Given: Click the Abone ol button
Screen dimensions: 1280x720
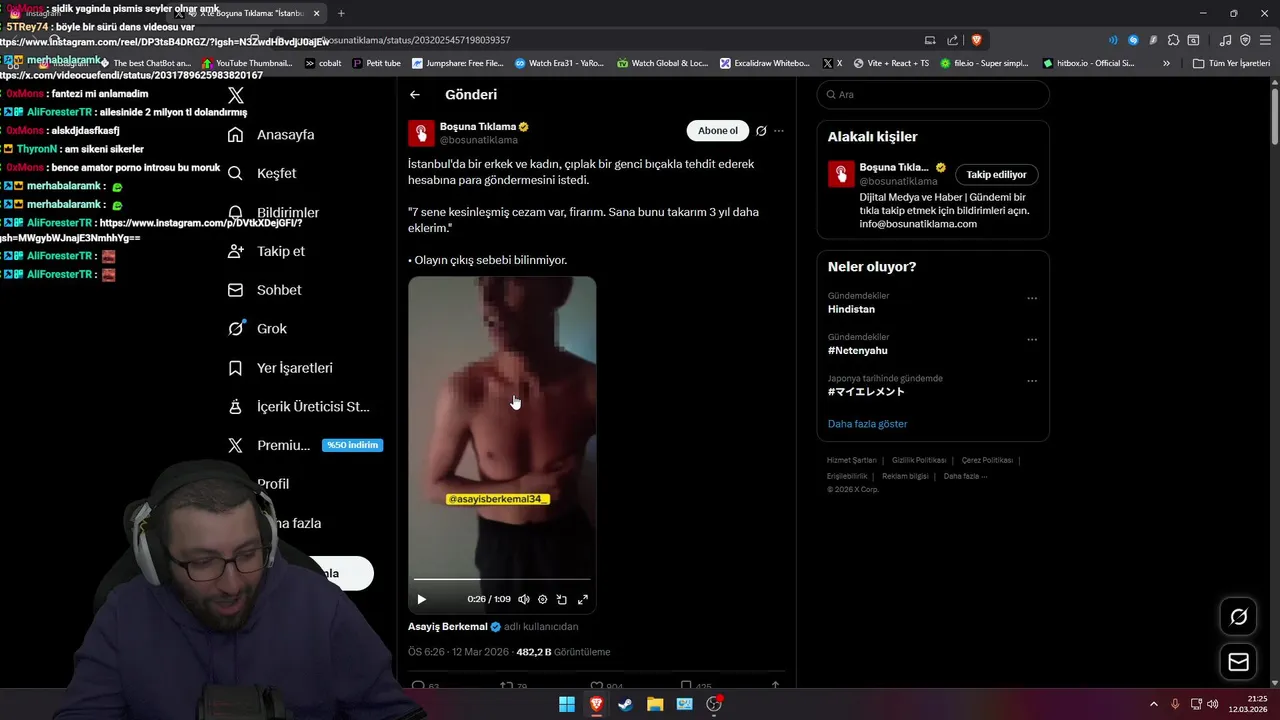Looking at the screenshot, I should (x=717, y=131).
